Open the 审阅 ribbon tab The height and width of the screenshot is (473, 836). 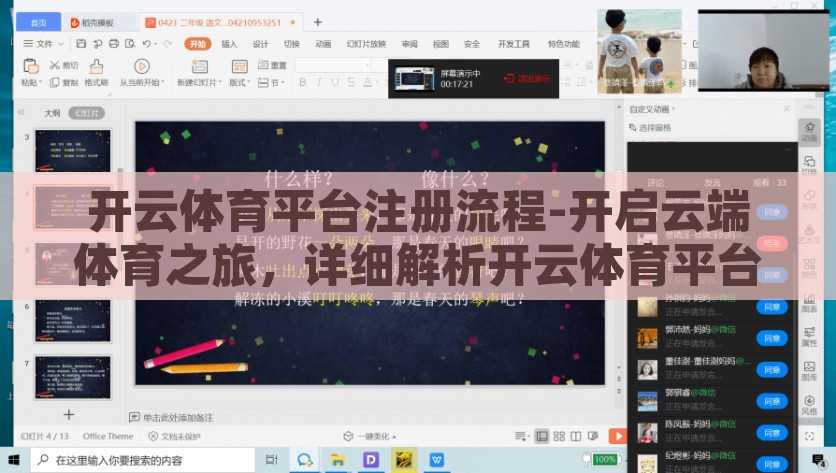(x=409, y=44)
